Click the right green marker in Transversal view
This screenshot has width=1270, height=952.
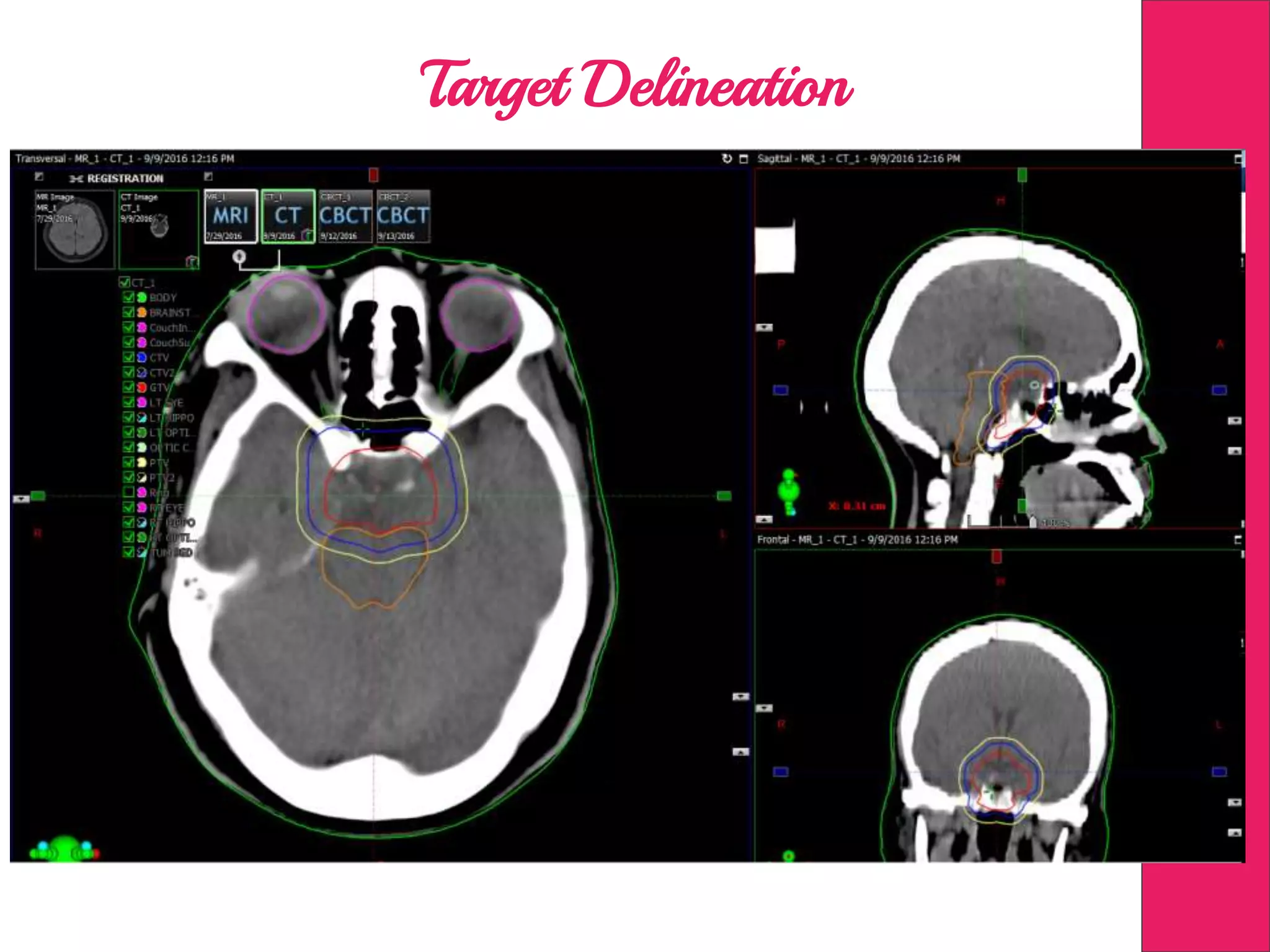pos(724,496)
